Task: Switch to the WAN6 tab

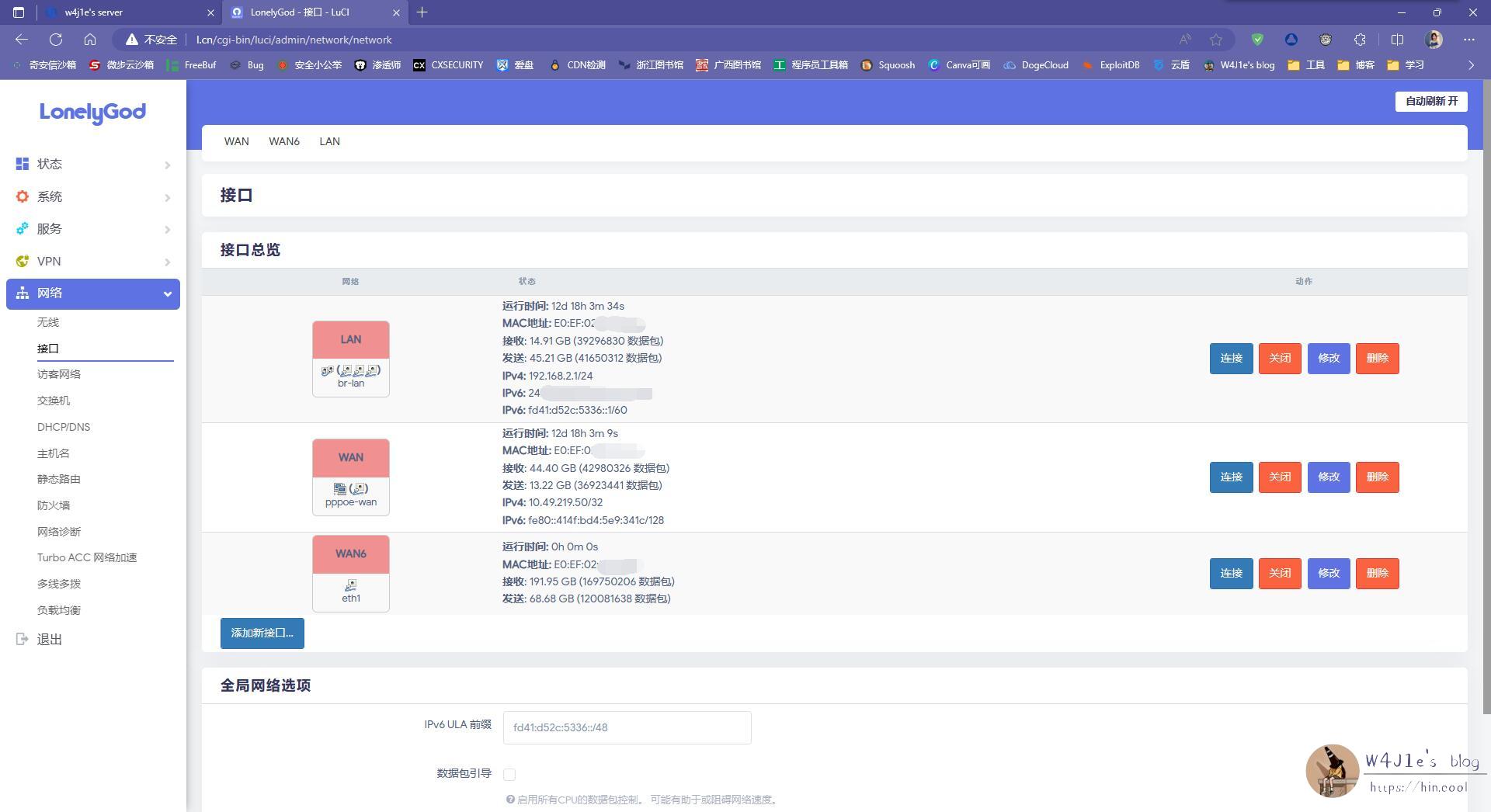Action: (283, 141)
